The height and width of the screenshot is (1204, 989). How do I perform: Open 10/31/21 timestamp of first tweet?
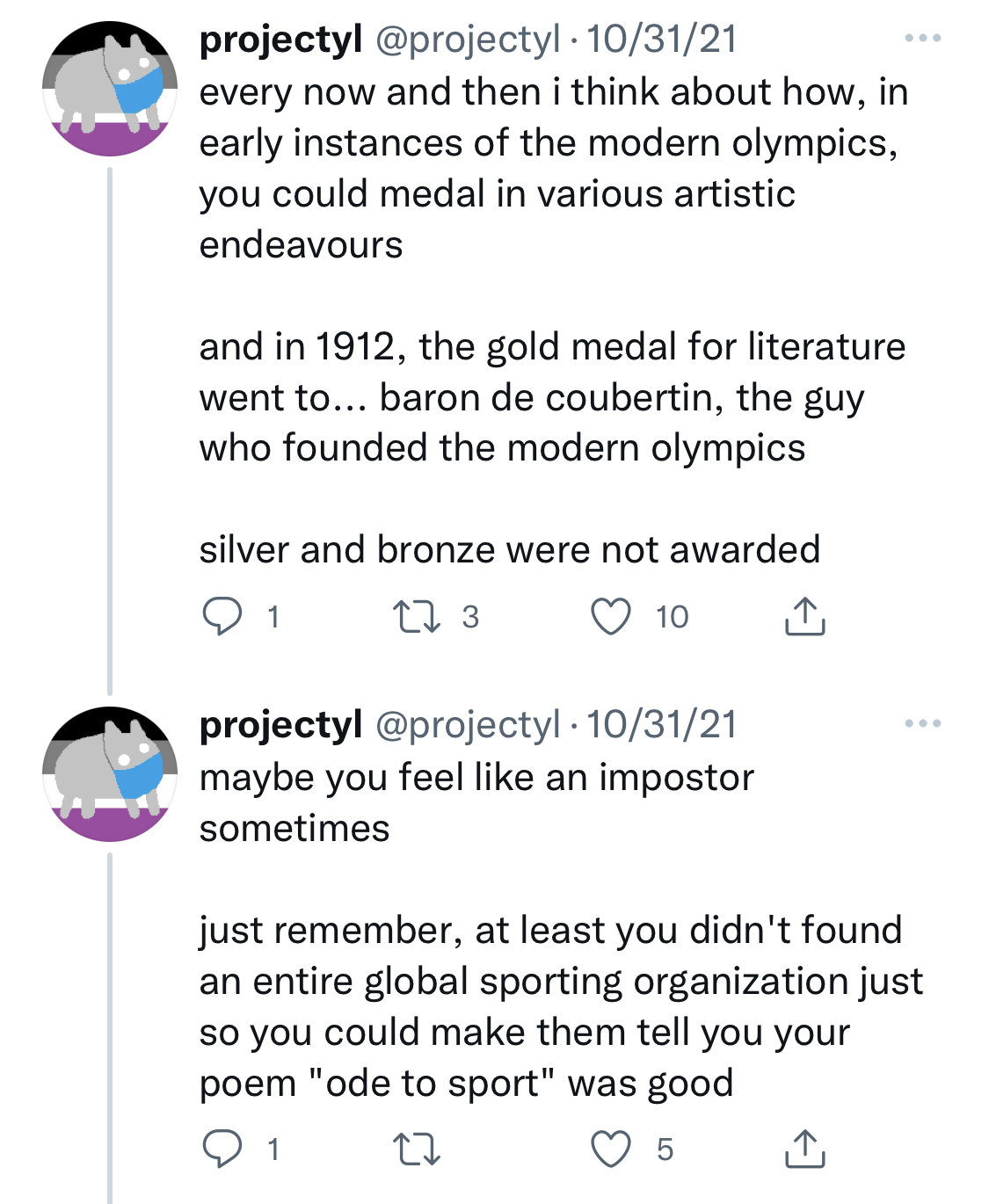pyautogui.click(x=661, y=40)
